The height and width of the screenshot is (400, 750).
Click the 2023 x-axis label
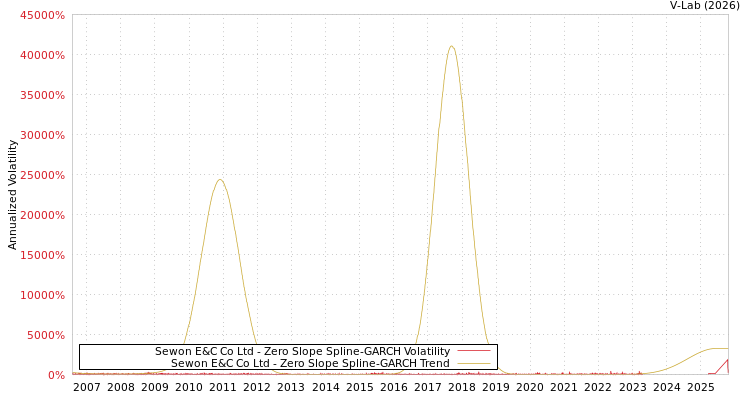tap(632, 387)
